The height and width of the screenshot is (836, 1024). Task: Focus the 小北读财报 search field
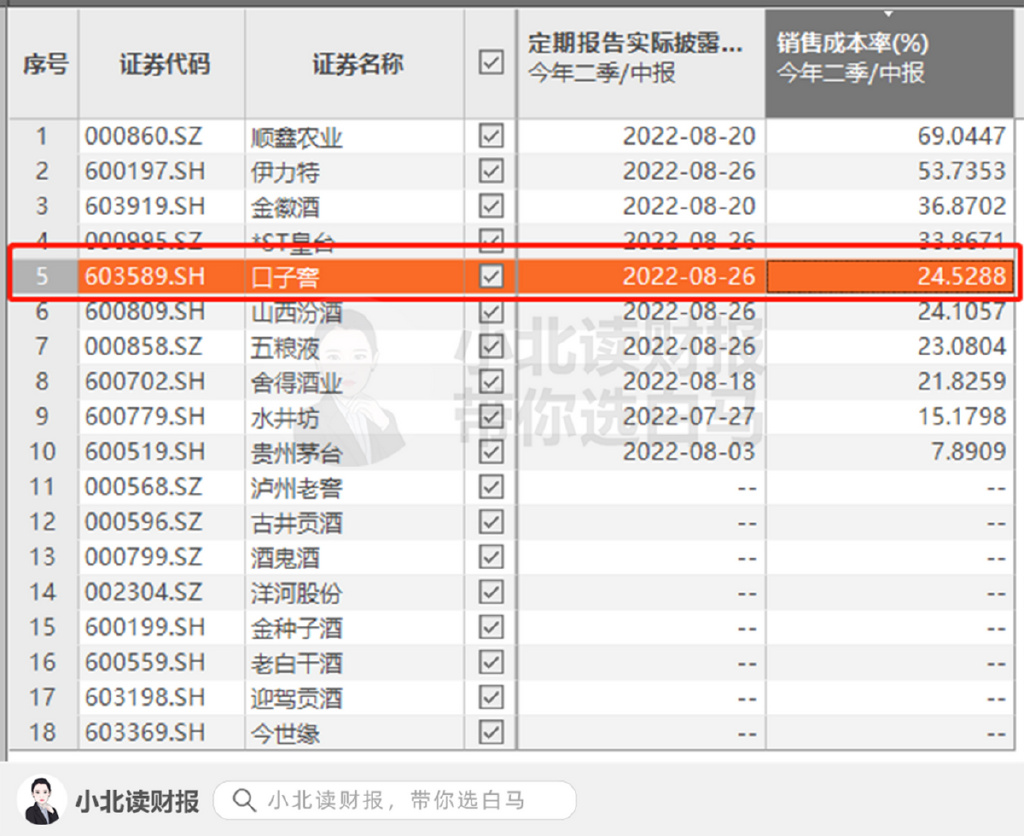(394, 800)
